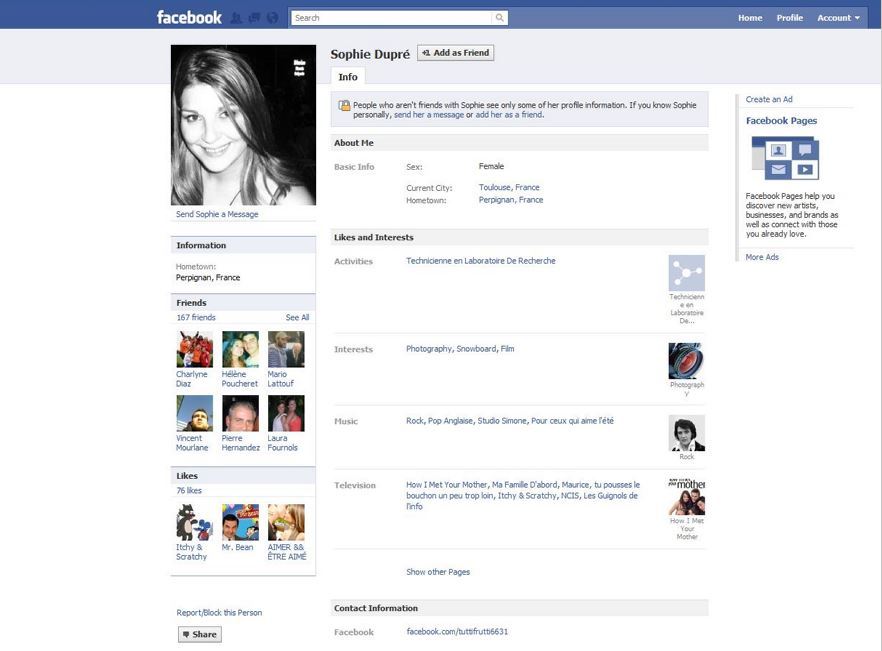Click the Photography interest link
The width and height of the screenshot is (882, 651).
(x=429, y=349)
